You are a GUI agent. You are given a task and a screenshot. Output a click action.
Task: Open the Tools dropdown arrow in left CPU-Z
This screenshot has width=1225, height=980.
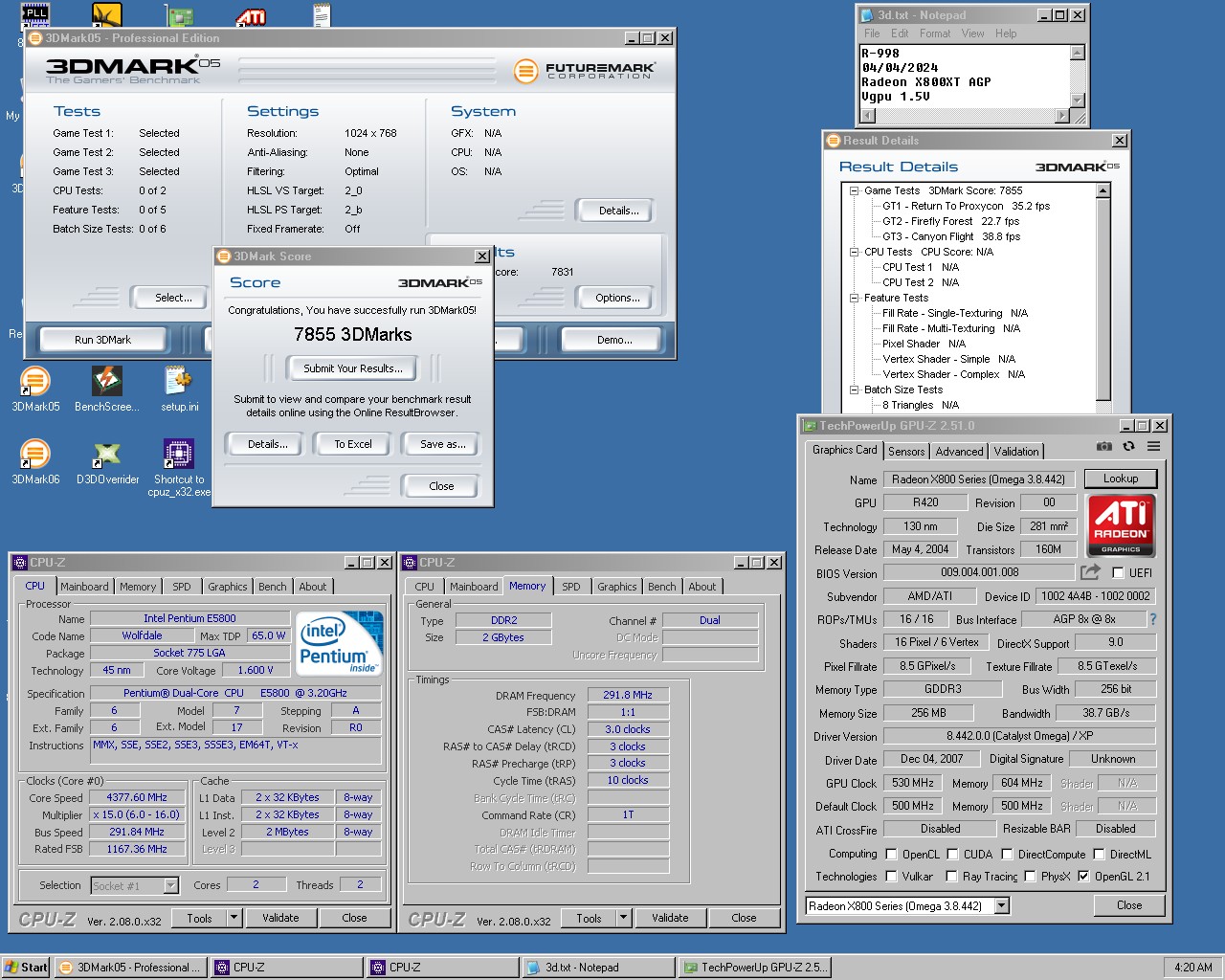(234, 918)
